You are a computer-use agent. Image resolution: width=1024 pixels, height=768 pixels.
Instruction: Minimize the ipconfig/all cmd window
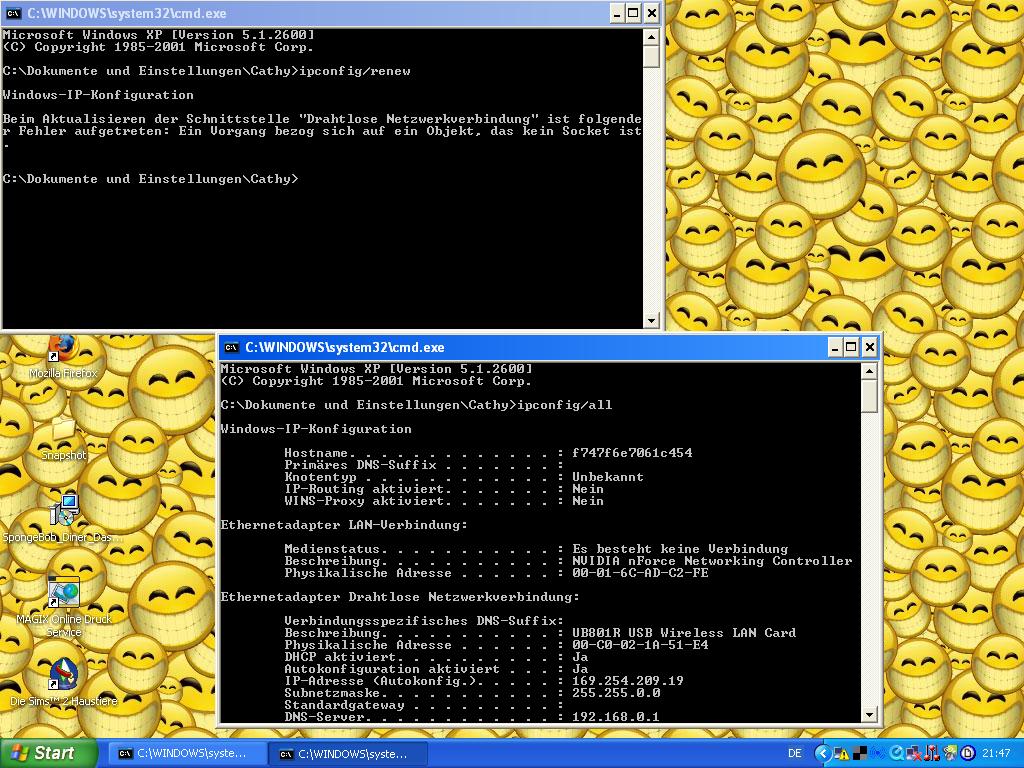click(835, 347)
